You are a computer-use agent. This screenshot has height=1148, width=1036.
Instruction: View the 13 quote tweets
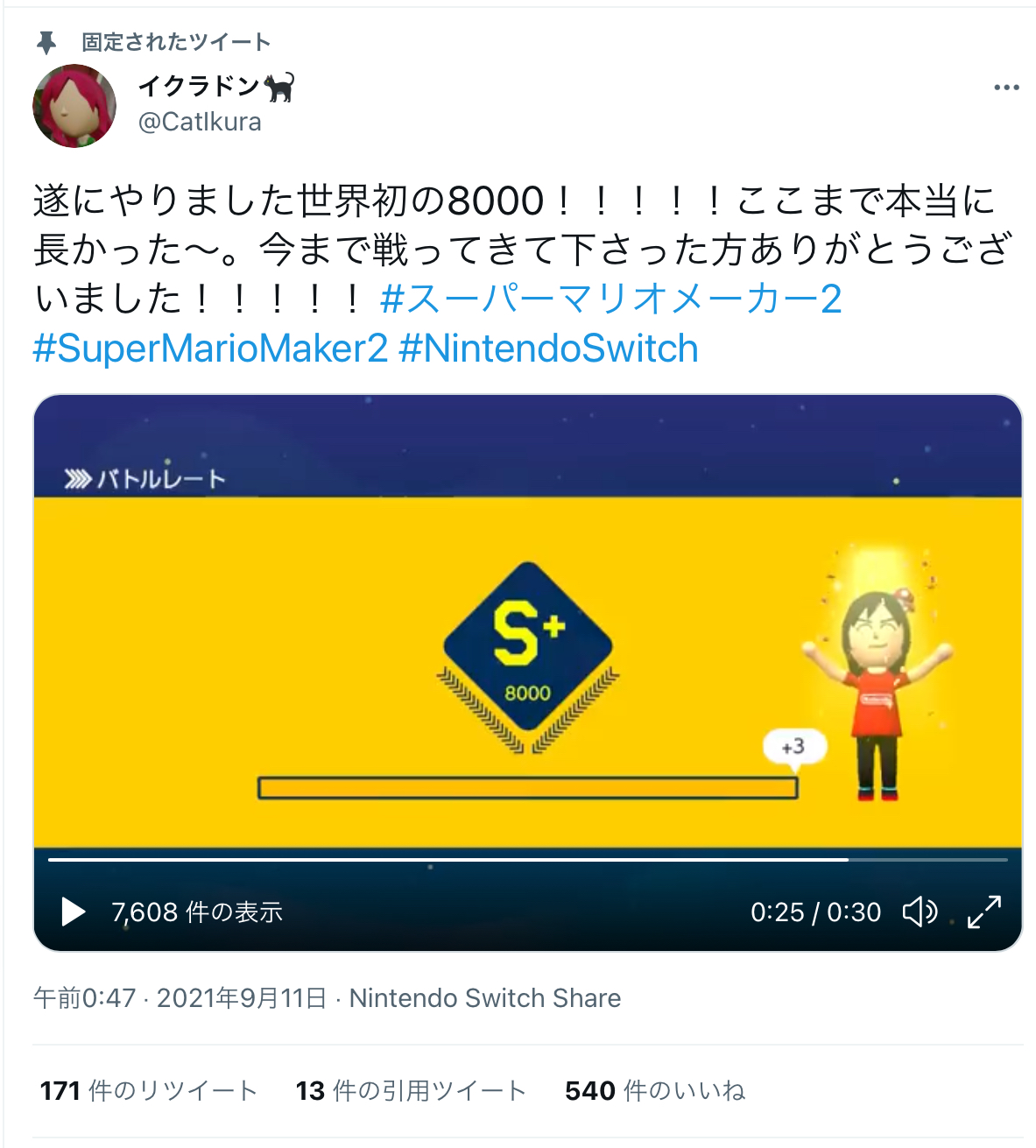(x=411, y=1090)
